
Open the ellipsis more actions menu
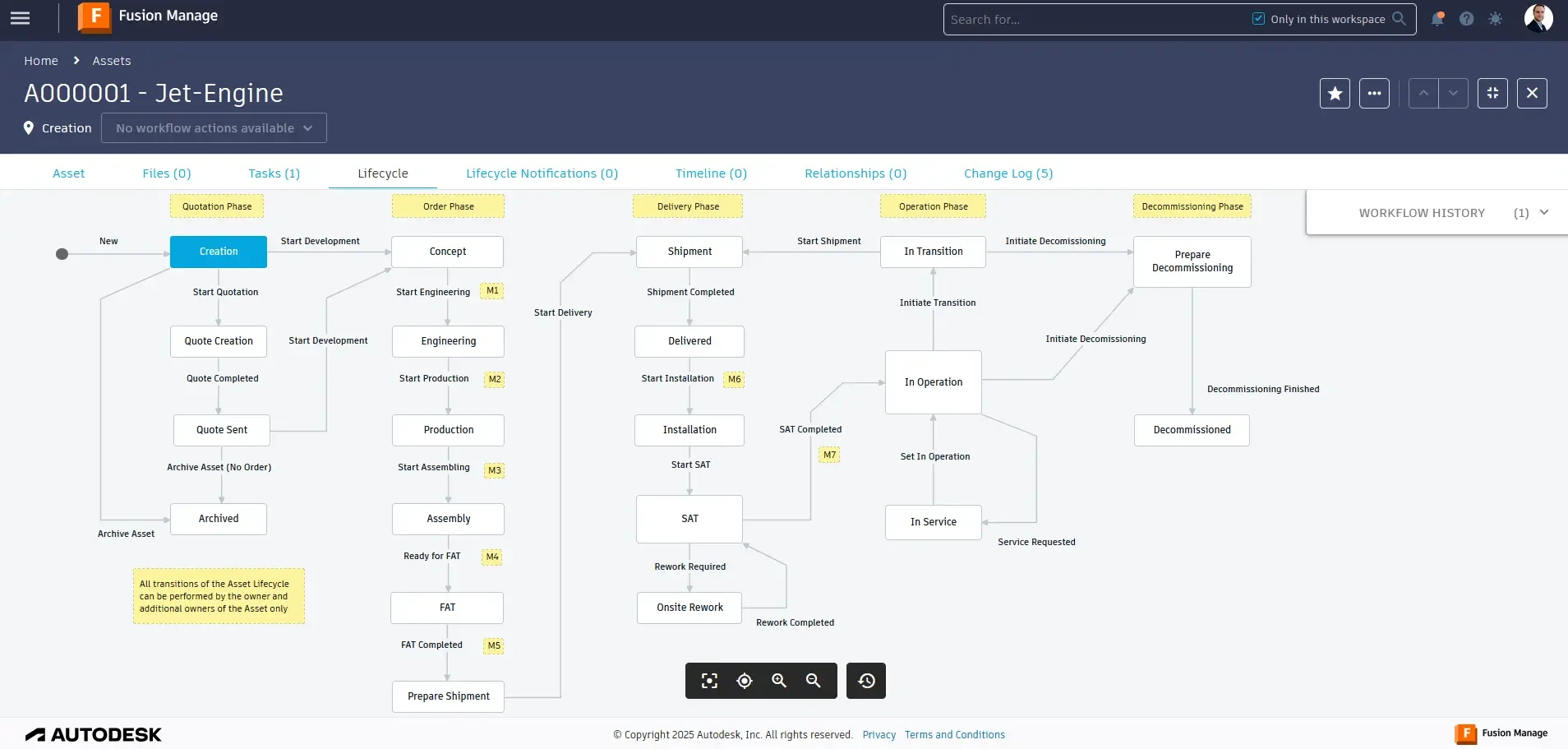pos(1375,93)
